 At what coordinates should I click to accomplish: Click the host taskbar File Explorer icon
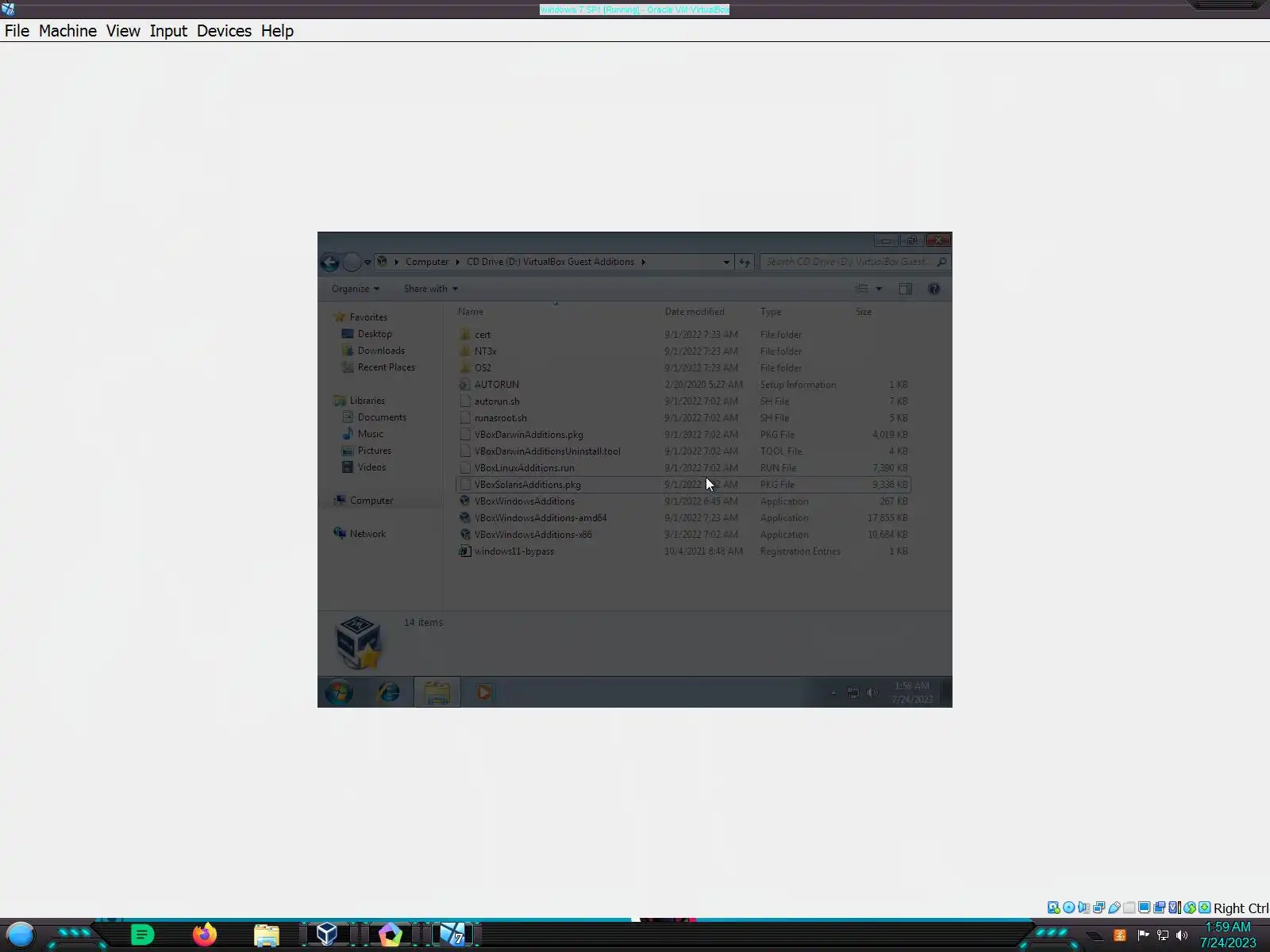point(267,935)
